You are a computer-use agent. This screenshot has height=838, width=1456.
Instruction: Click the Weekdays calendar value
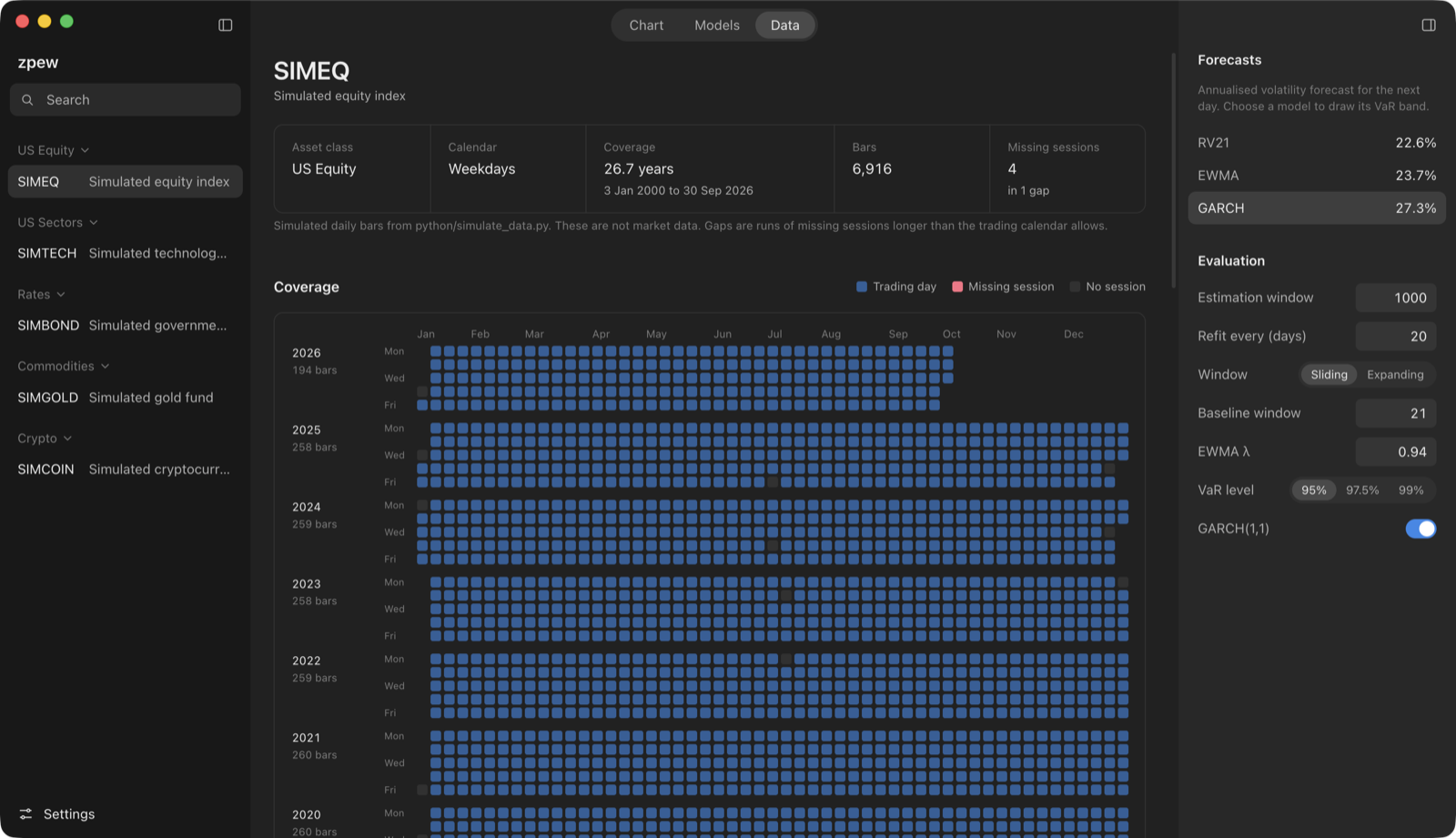pos(481,169)
